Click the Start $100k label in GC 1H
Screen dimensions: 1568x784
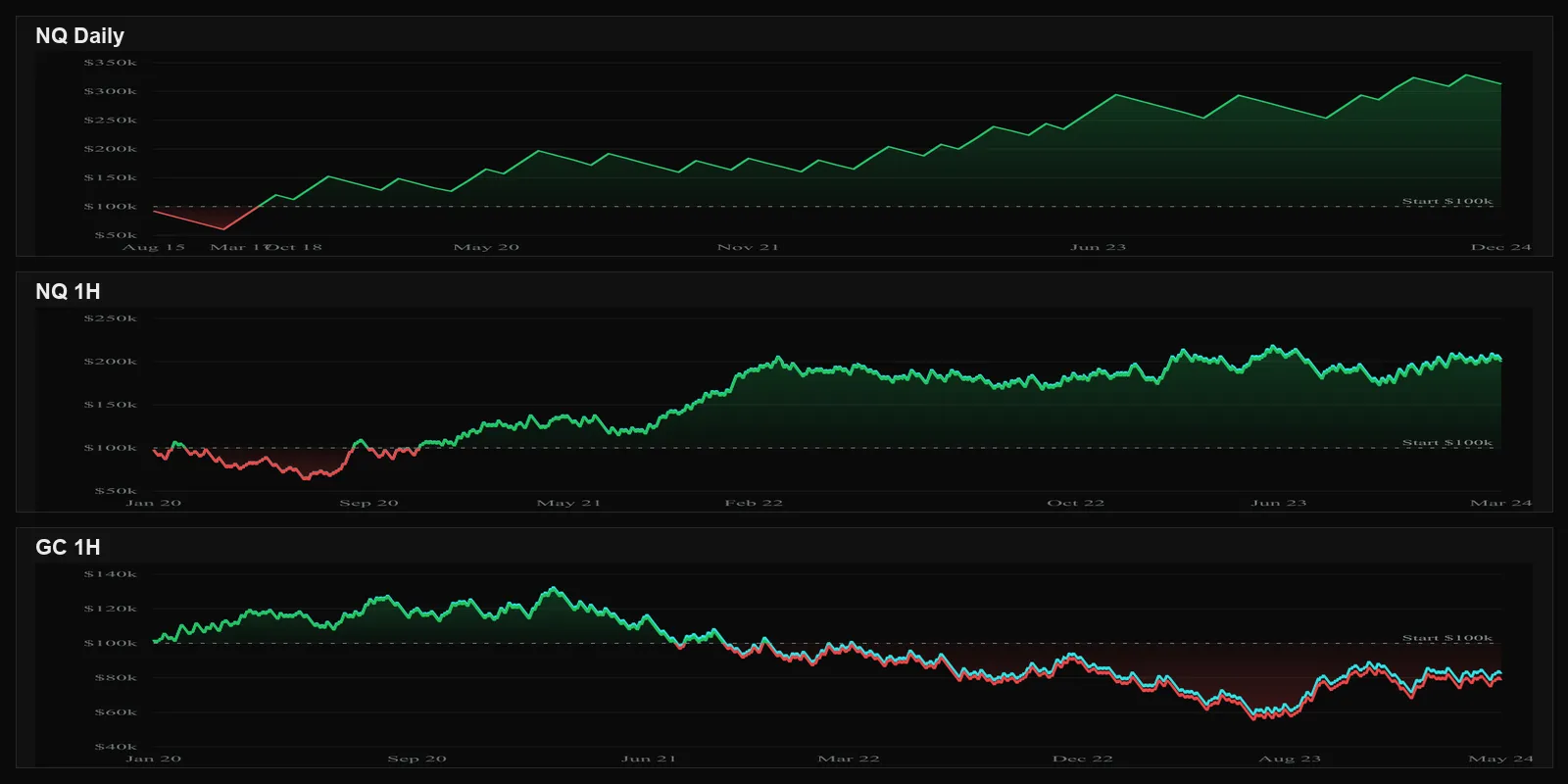coord(1447,637)
